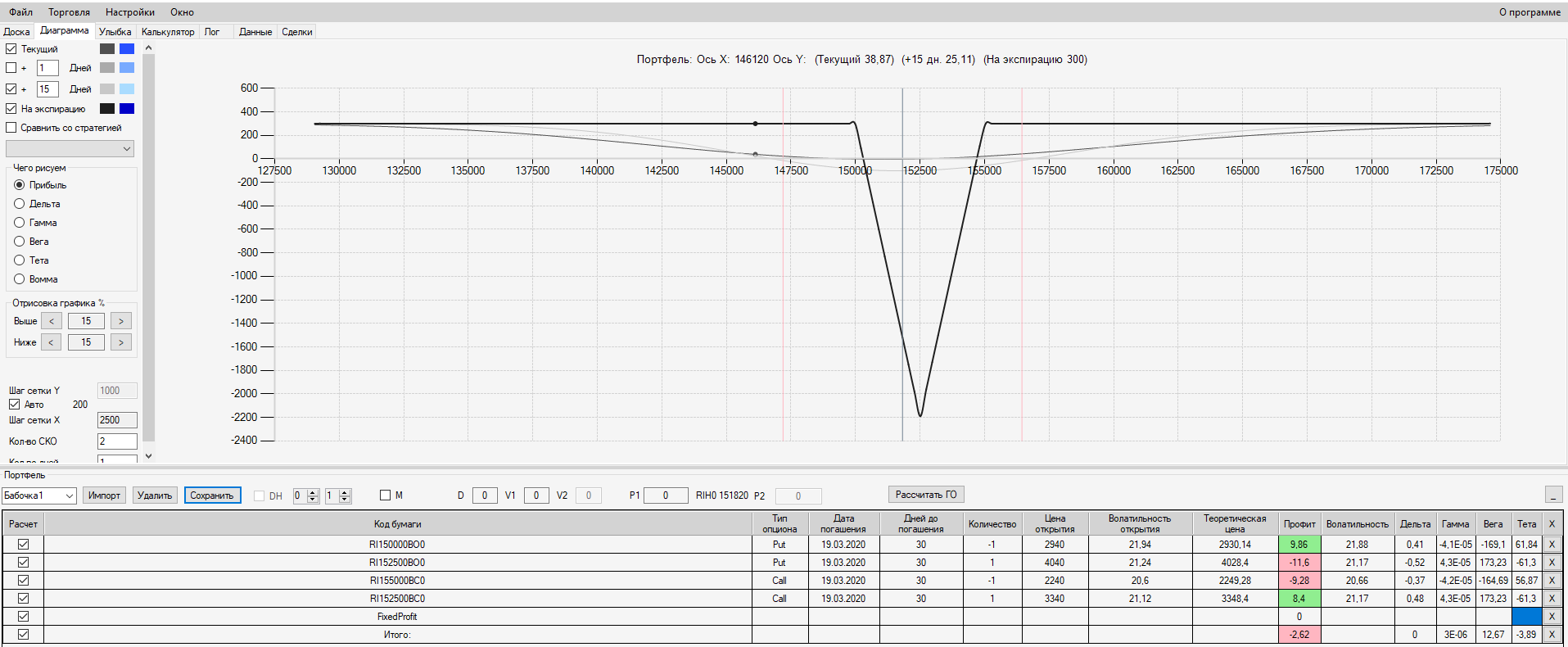This screenshot has width=1568, height=647.
Task: Select the Тета radio button
Action: pyautogui.click(x=20, y=260)
